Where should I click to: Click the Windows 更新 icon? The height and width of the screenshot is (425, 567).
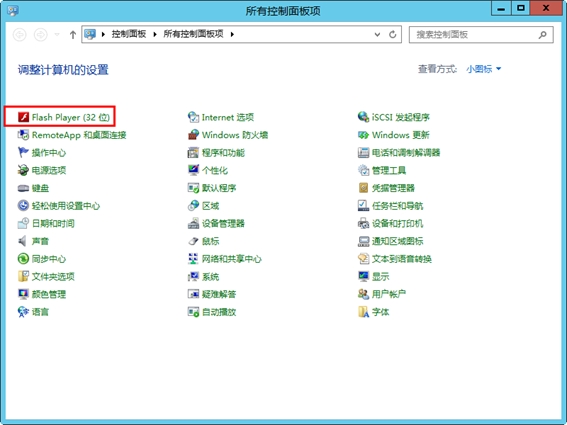[363, 135]
